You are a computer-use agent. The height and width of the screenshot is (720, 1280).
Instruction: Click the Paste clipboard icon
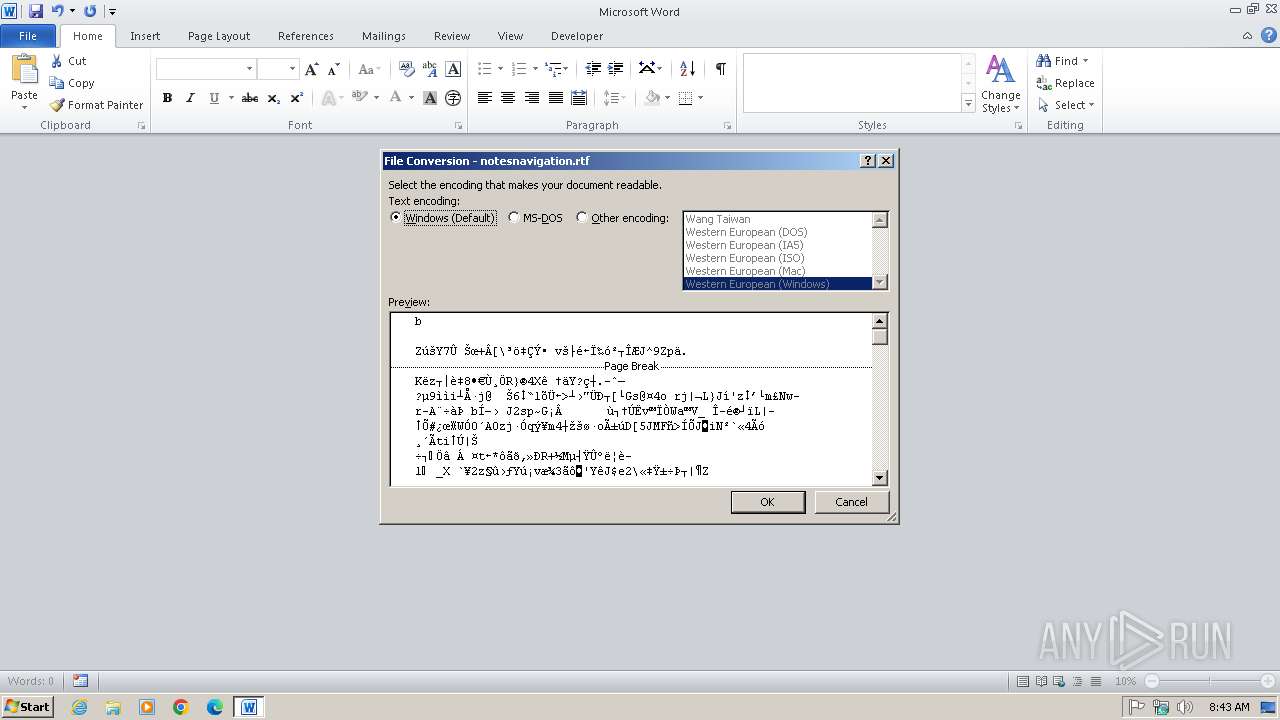pyautogui.click(x=24, y=70)
